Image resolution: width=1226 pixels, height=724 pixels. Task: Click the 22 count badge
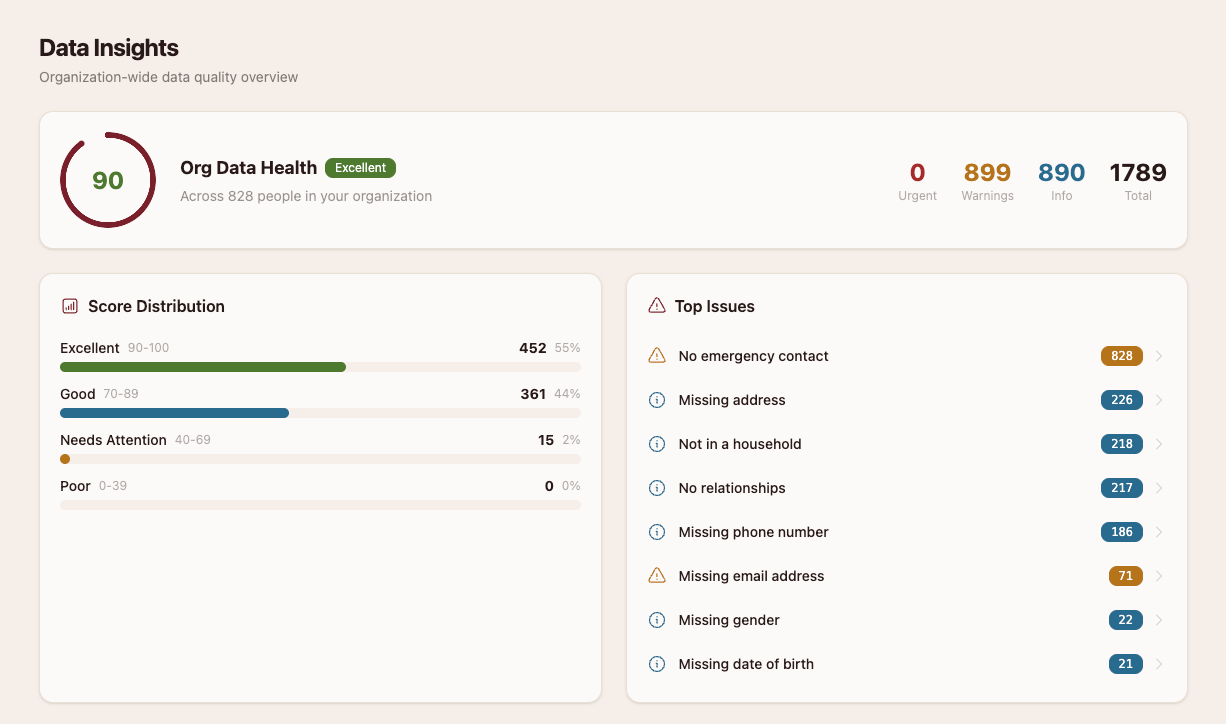click(1126, 620)
